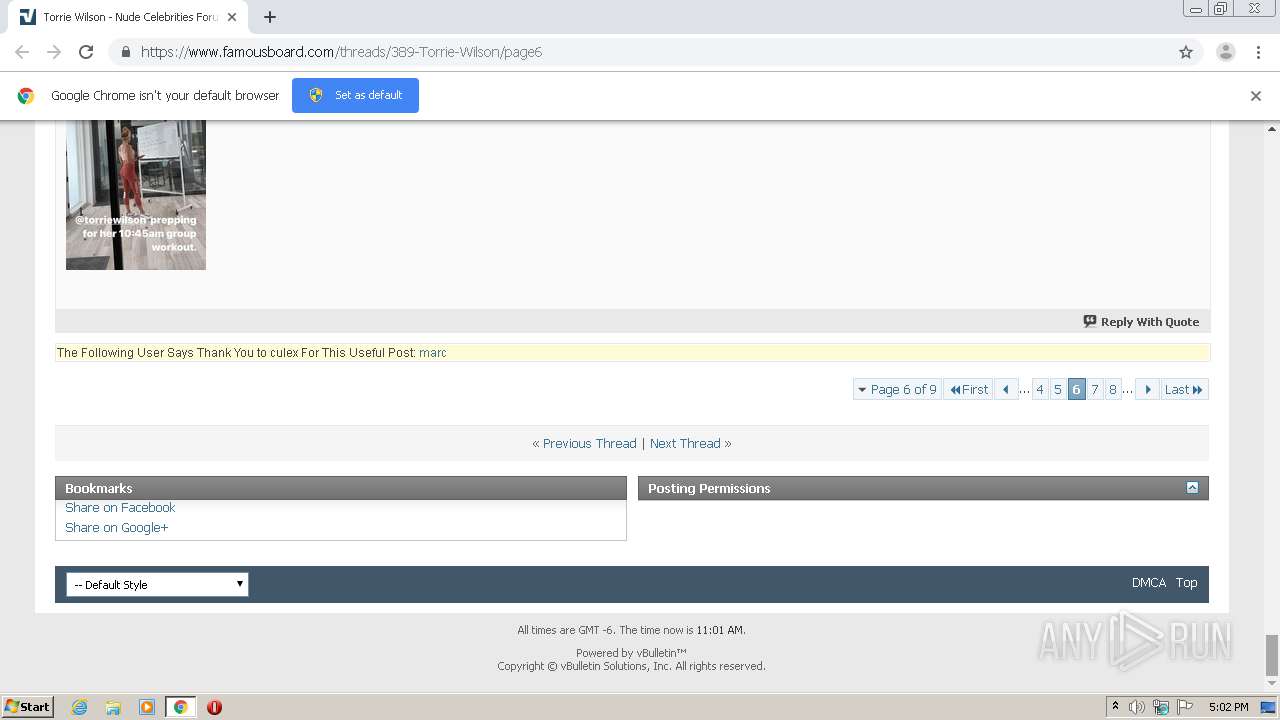Go to page 8

(x=1113, y=389)
